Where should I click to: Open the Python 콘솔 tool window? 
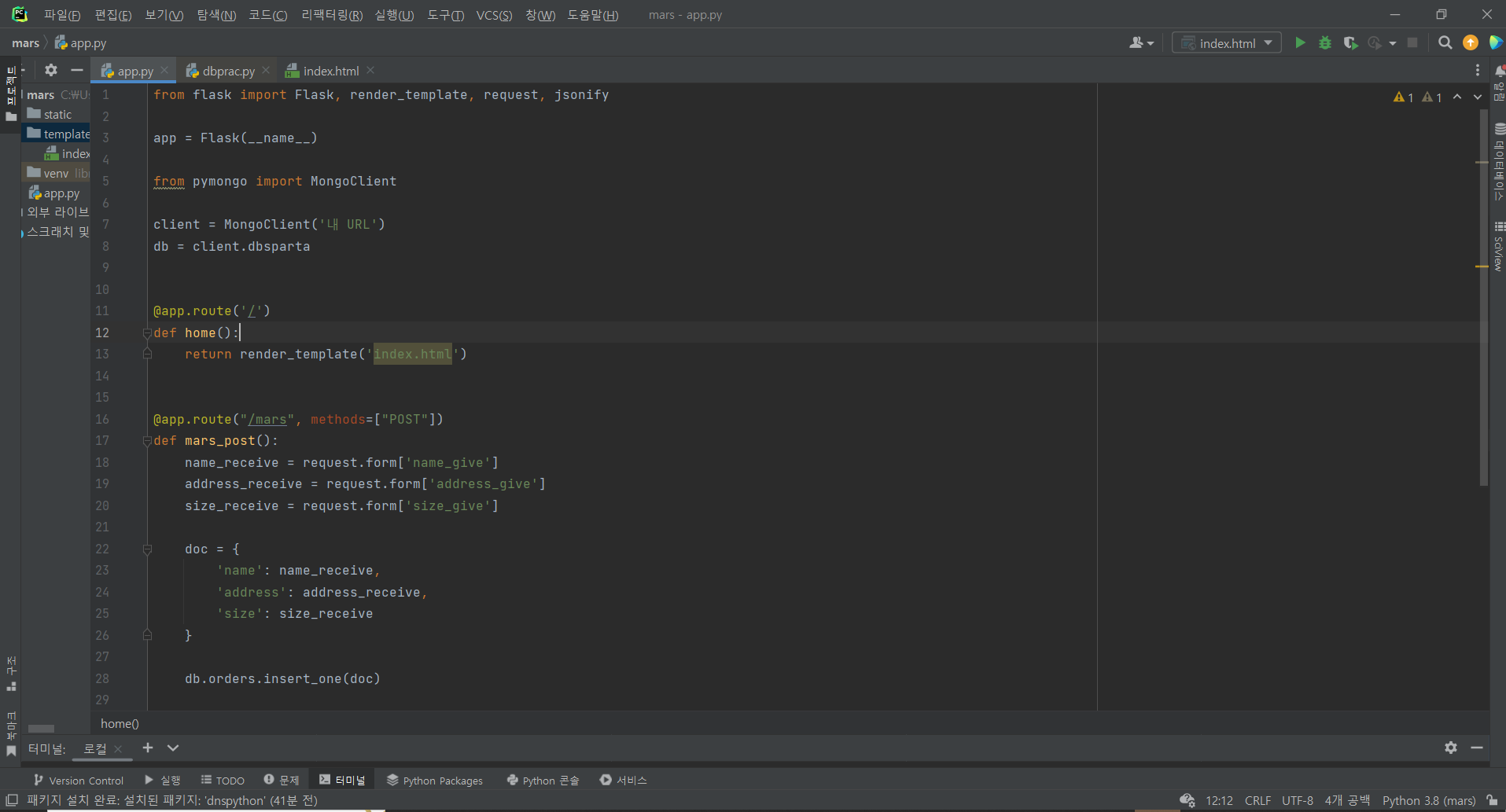coord(543,780)
